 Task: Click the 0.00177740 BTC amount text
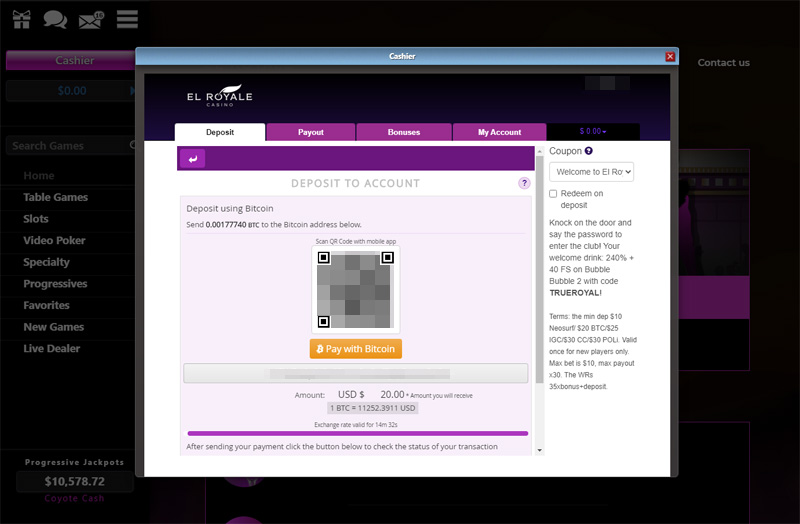pyautogui.click(x=232, y=224)
